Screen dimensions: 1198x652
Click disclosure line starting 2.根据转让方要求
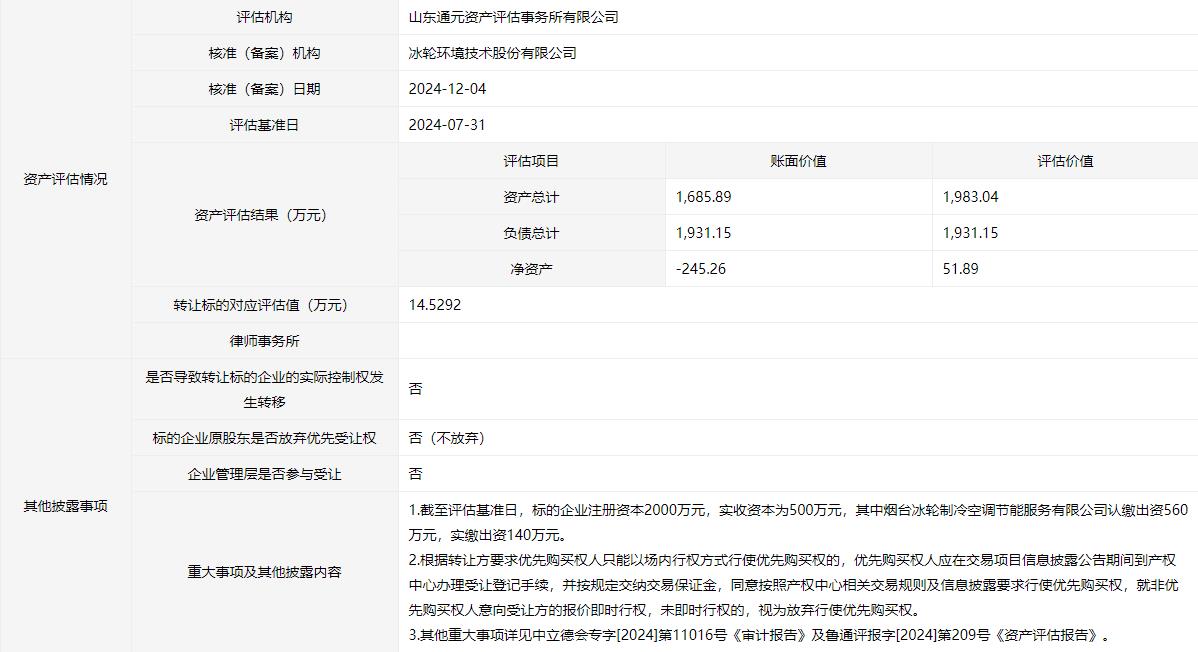795,585
